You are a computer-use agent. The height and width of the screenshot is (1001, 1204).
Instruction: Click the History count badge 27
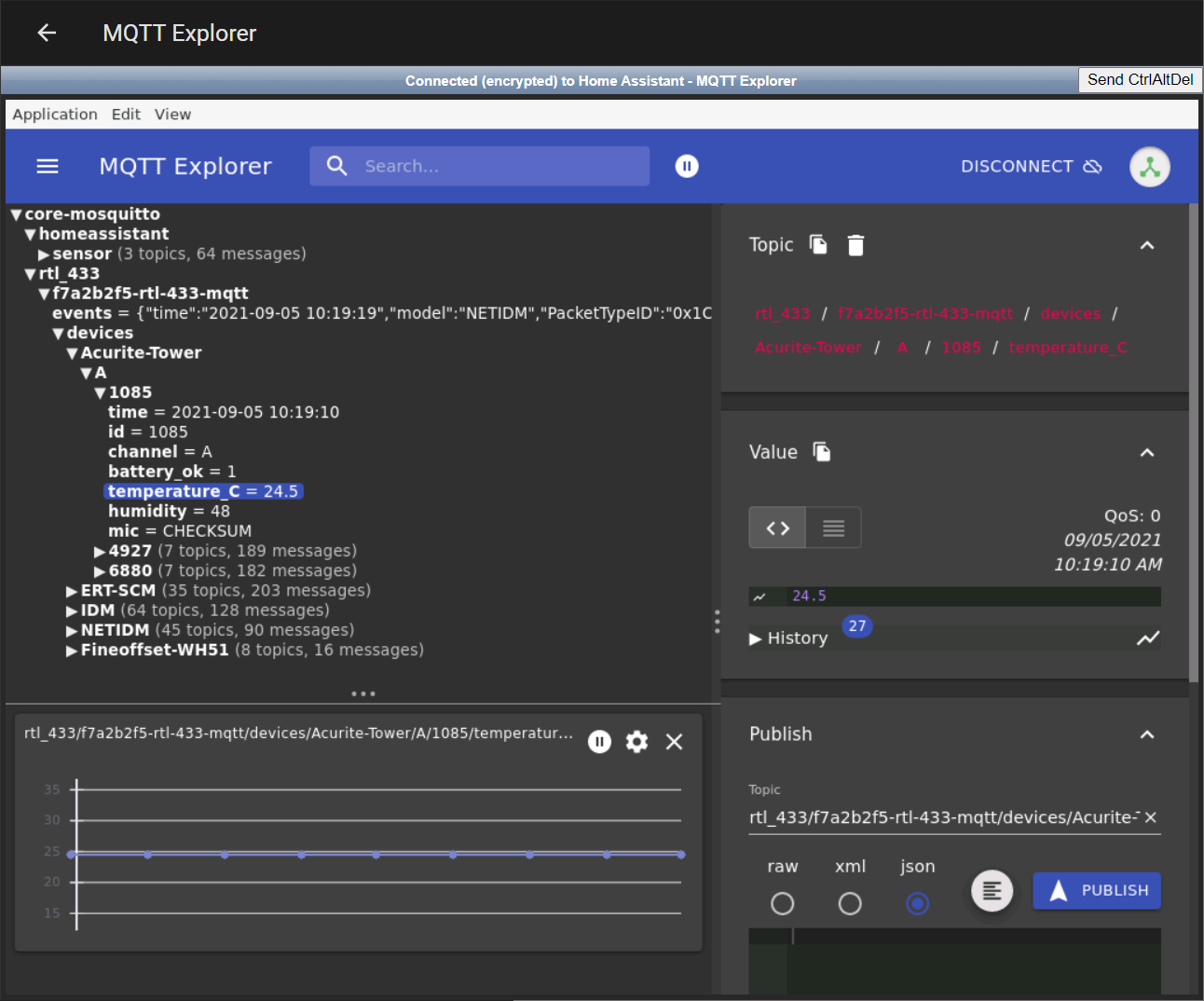857,626
